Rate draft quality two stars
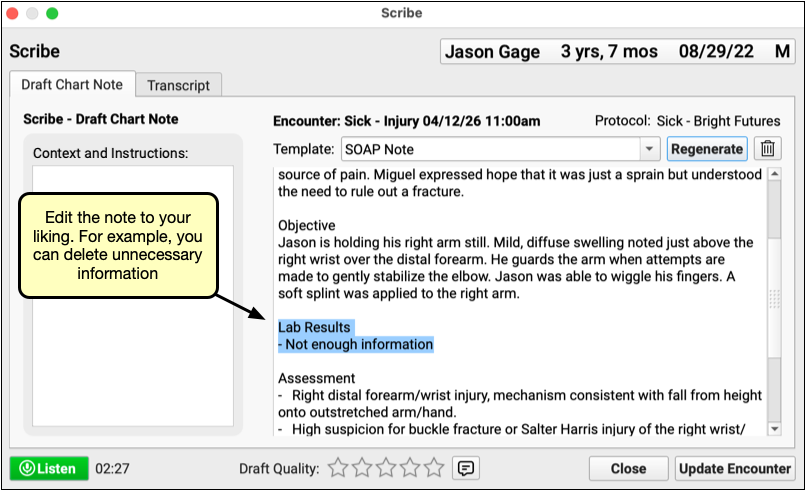 click(361, 468)
